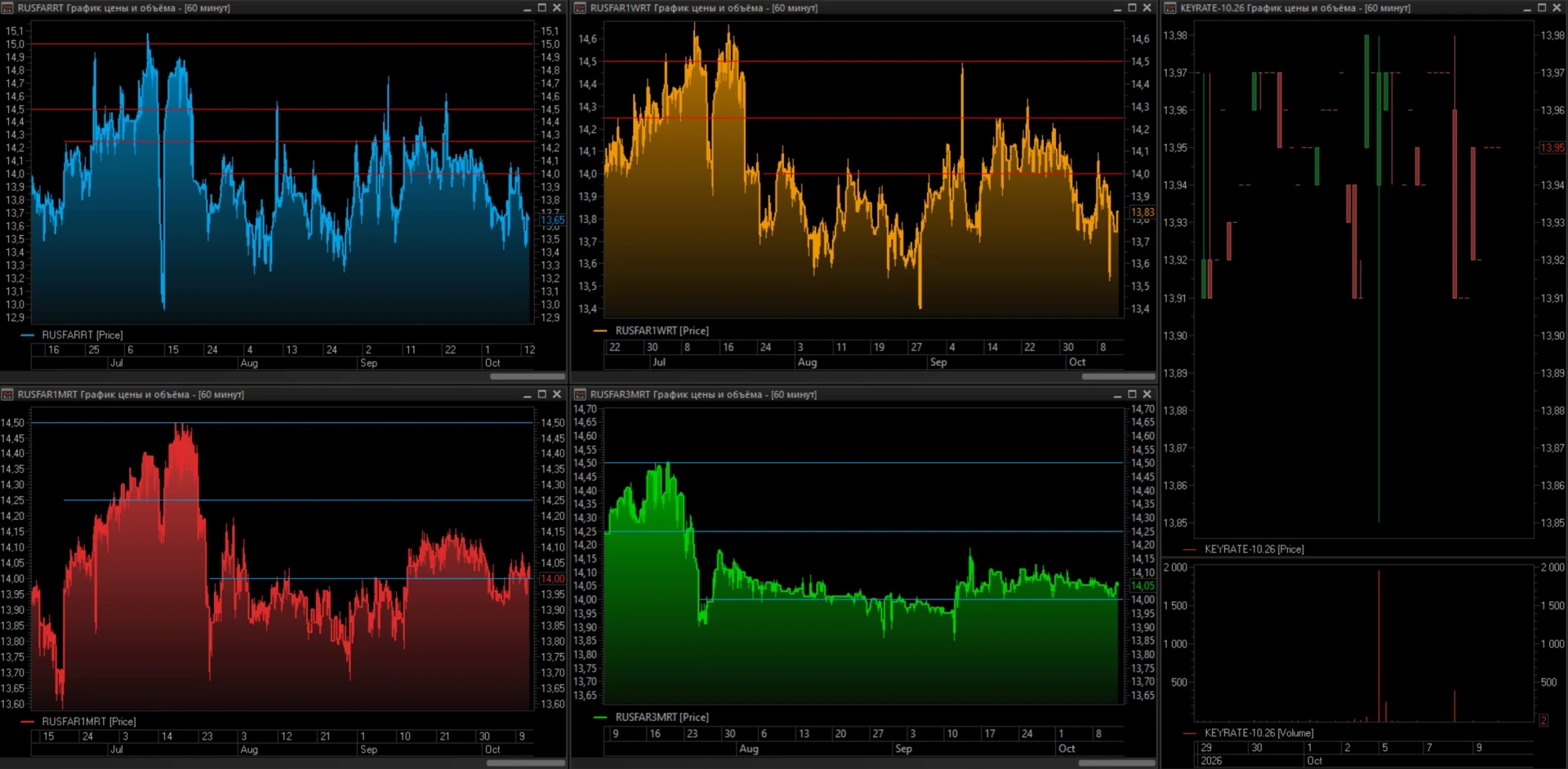Close the RUSFAR3MRT chart window
Viewport: 1568px width, 769px height.
click(1147, 393)
